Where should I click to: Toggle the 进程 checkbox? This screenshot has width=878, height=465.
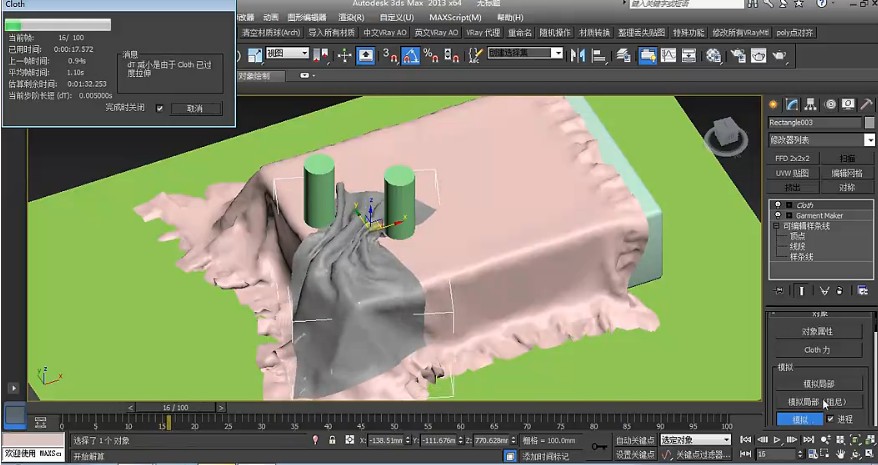coord(830,419)
